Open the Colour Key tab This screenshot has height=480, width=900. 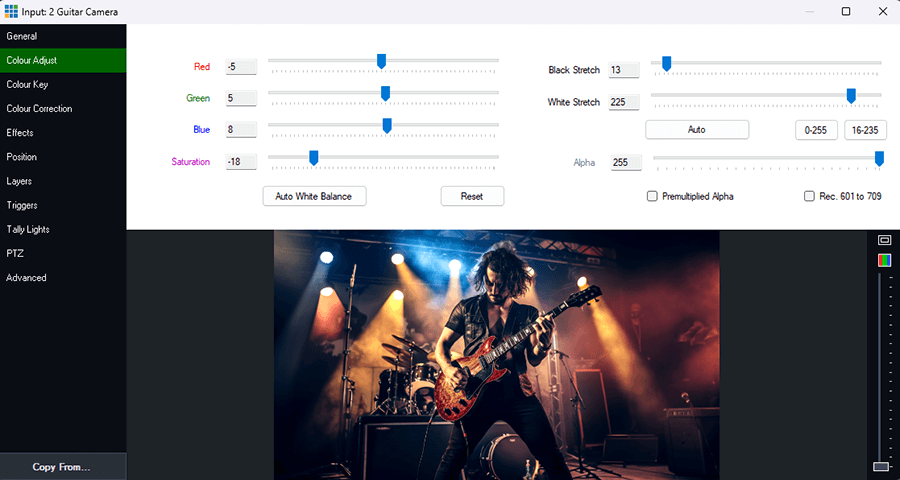27,84
